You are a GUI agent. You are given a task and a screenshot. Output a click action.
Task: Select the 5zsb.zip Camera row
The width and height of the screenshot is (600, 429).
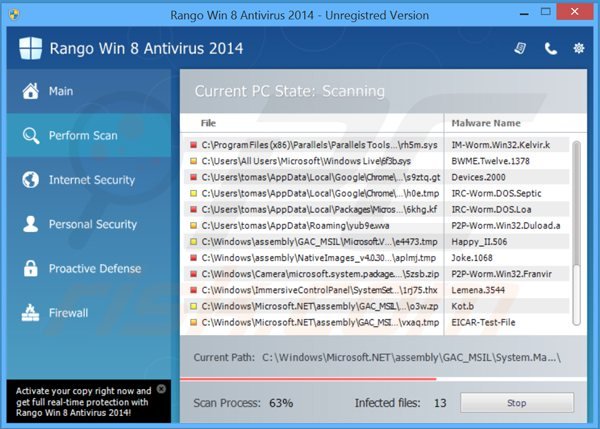pyautogui.click(x=377, y=274)
